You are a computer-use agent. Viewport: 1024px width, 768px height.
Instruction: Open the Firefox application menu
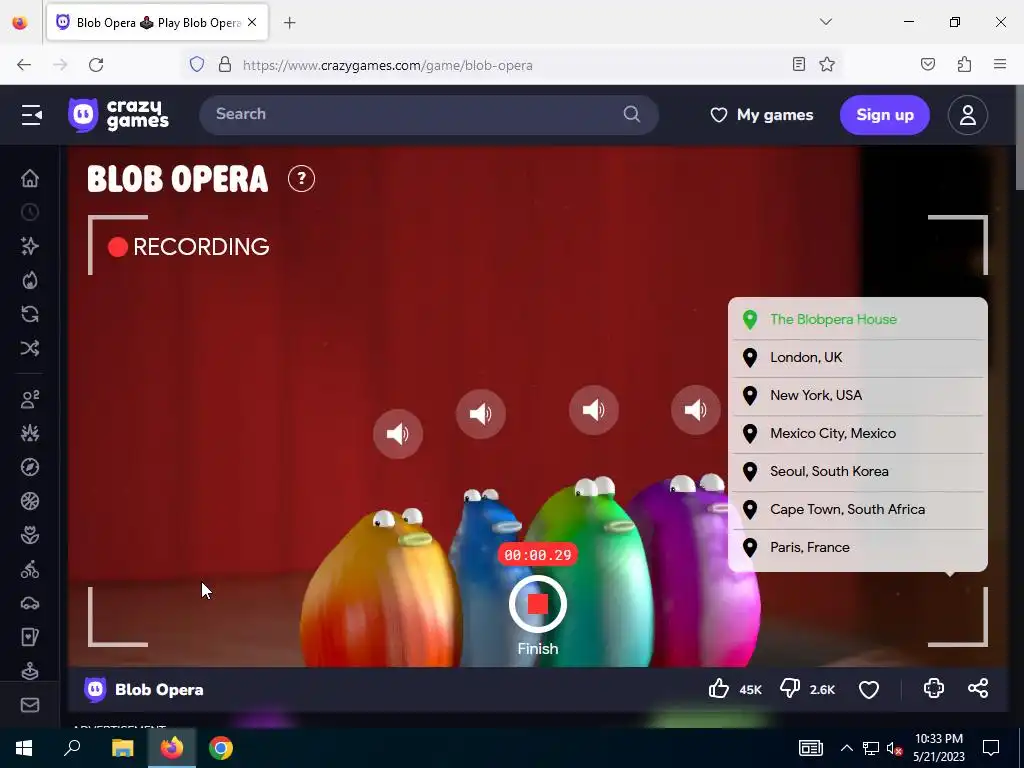point(1000,64)
